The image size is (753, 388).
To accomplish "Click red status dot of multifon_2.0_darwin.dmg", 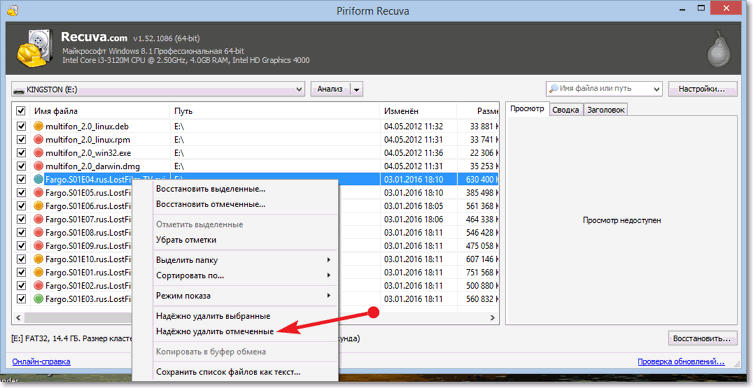I will [x=38, y=166].
